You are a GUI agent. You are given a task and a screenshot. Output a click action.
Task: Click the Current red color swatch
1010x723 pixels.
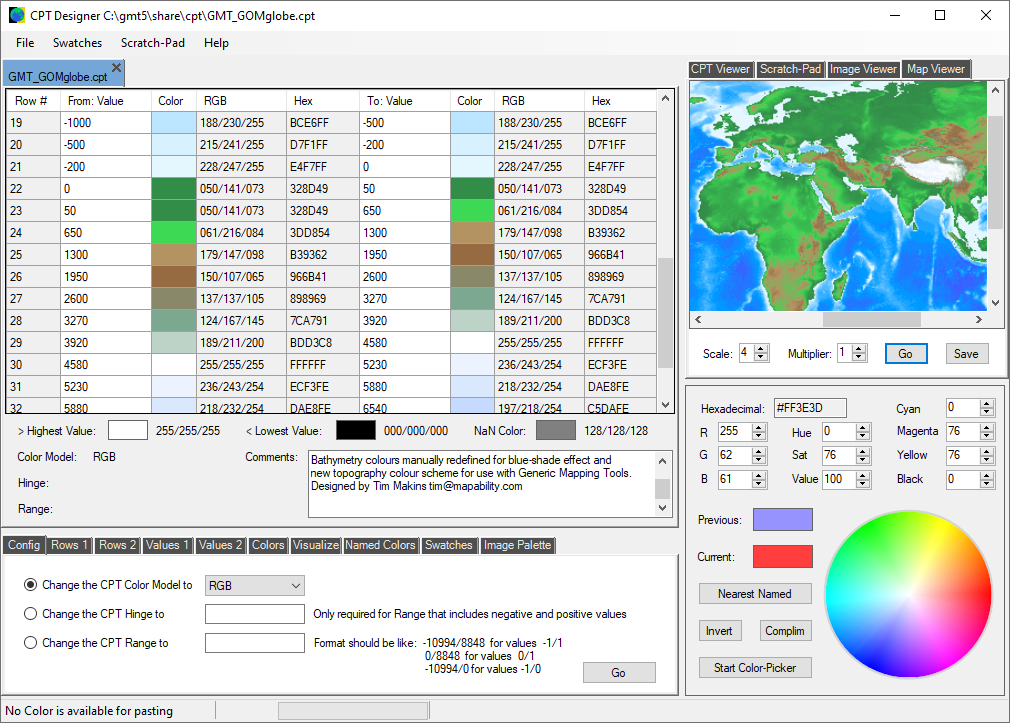[x=783, y=556]
